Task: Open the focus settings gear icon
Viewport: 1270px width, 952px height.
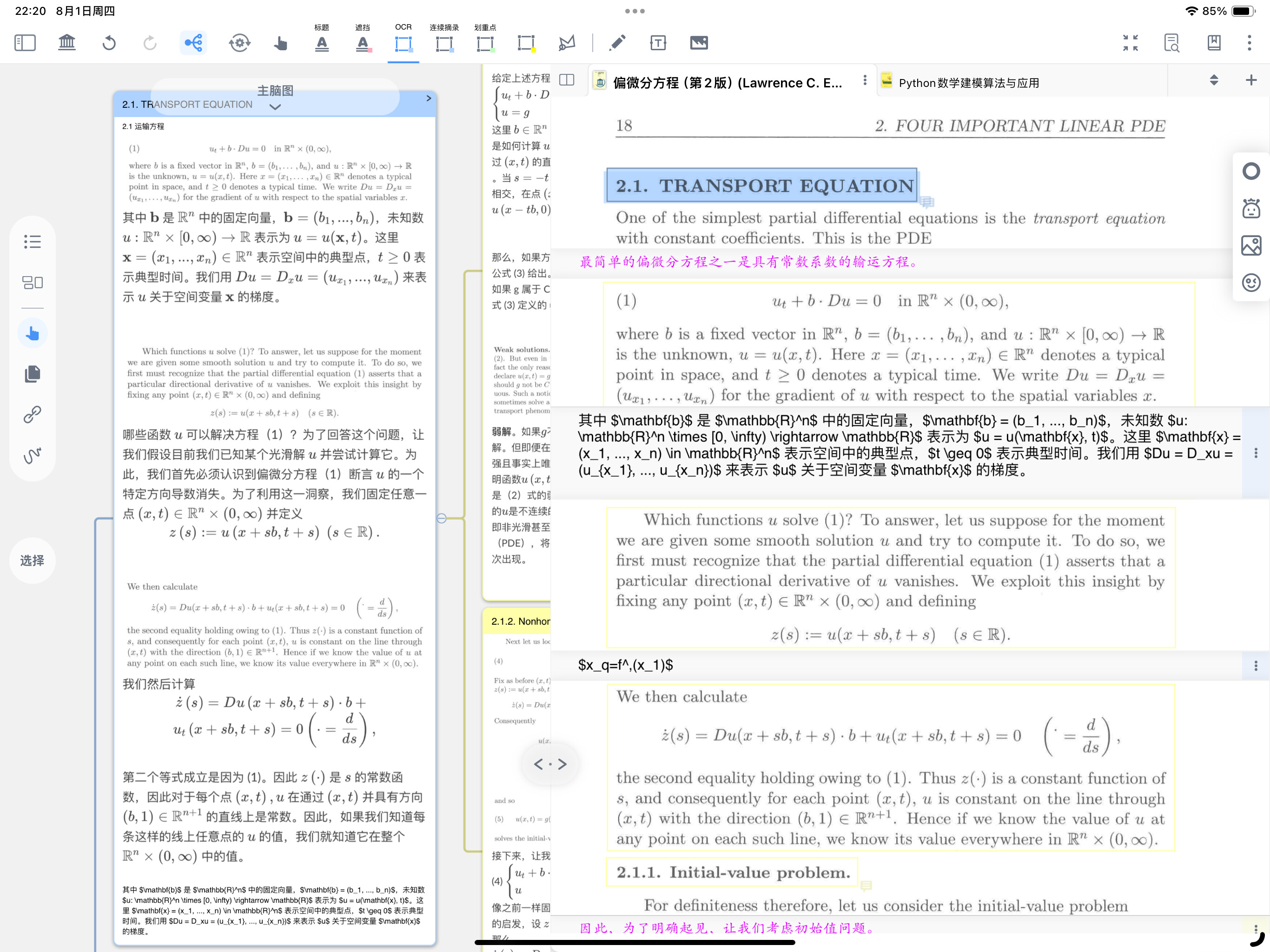Action: point(239,43)
